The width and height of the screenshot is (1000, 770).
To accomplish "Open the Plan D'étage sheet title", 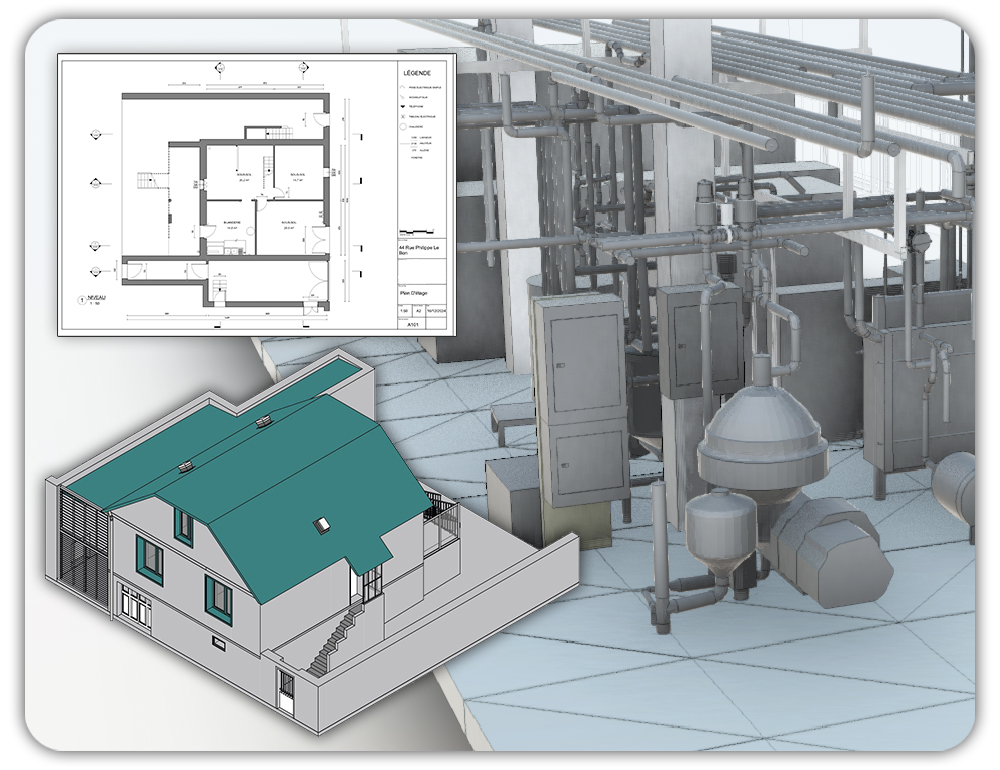I will [x=413, y=292].
